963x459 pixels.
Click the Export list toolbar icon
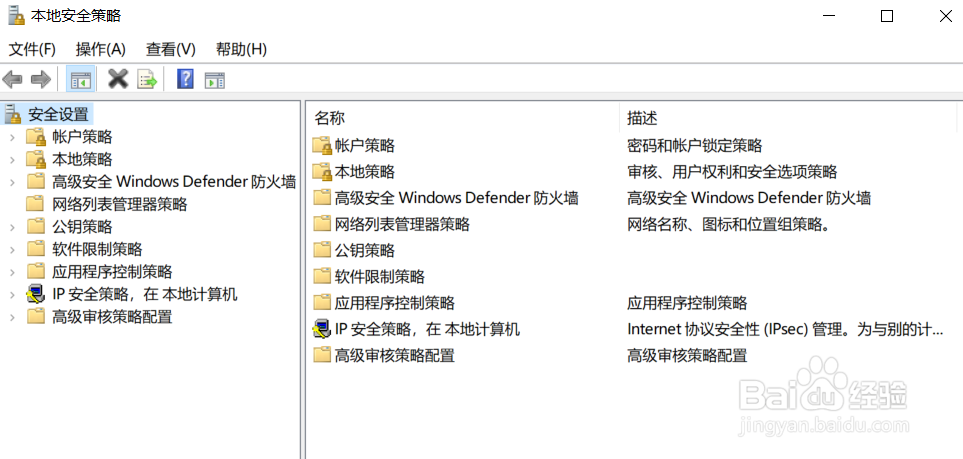click(147, 79)
